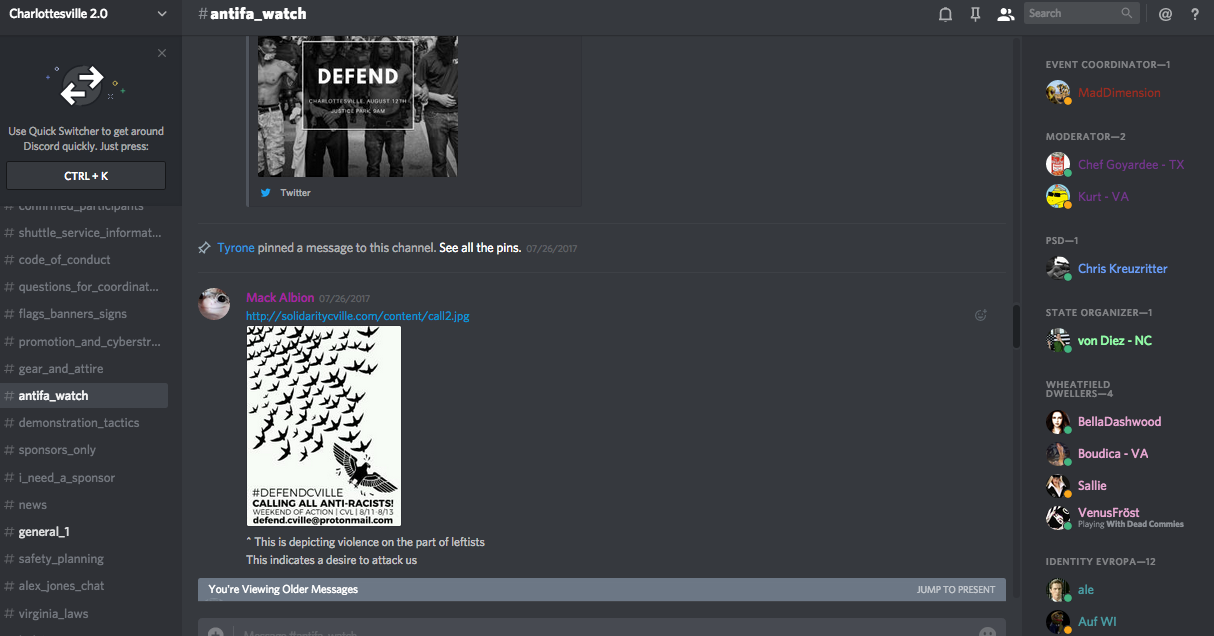Add reaction to Mack Albion's message
The image size is (1214, 636).
[x=981, y=315]
